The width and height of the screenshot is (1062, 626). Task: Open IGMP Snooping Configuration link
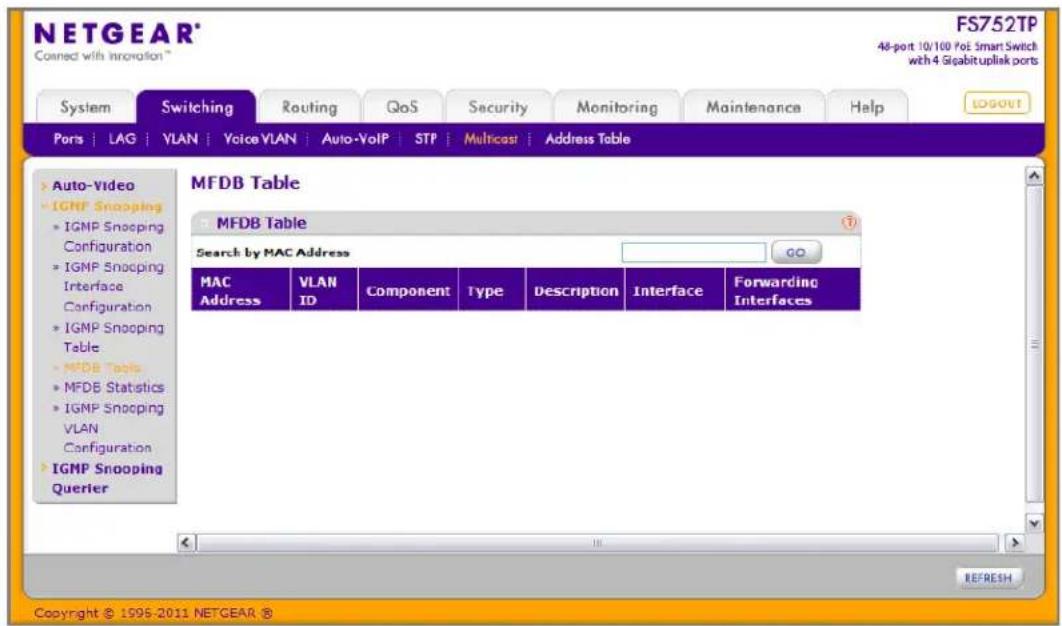(113, 236)
